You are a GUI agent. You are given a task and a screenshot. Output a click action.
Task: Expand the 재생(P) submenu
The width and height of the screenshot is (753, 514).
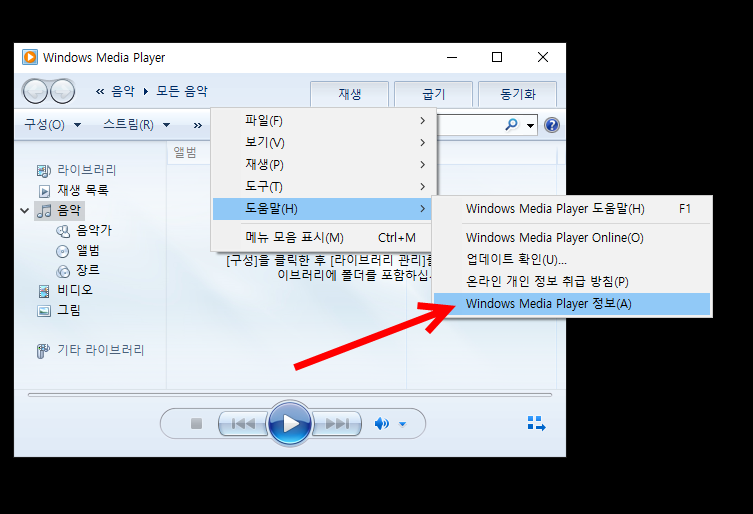pyautogui.click(x=325, y=165)
